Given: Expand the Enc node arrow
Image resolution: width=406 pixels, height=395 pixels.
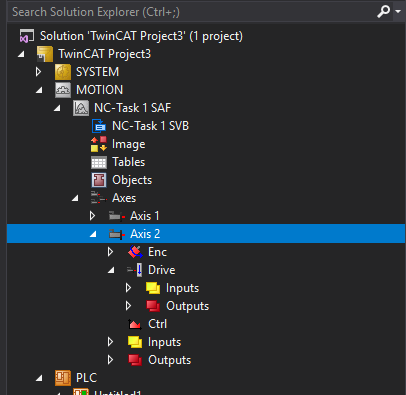Looking at the screenshot, I should pos(110,252).
